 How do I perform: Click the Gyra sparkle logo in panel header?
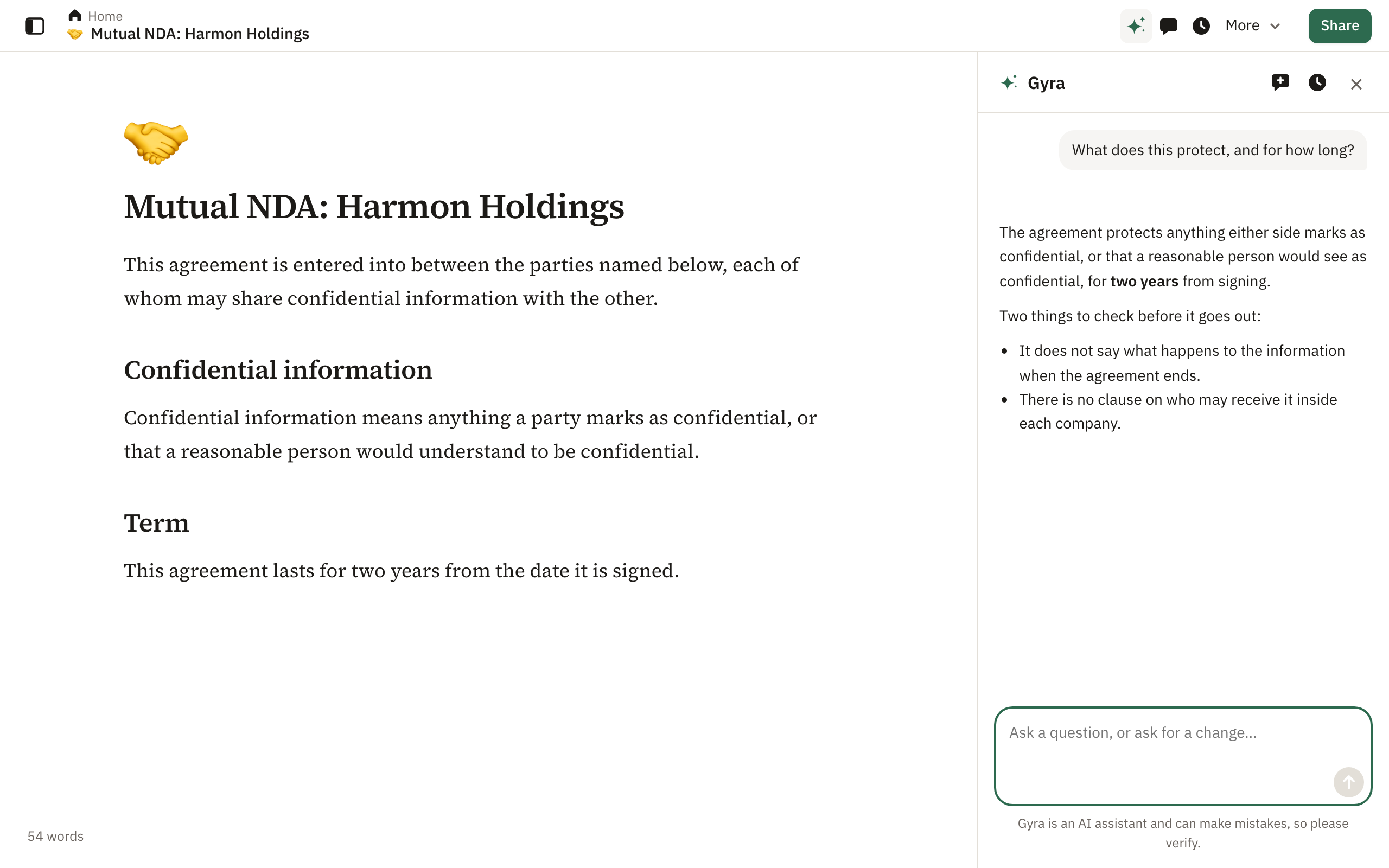1009,82
